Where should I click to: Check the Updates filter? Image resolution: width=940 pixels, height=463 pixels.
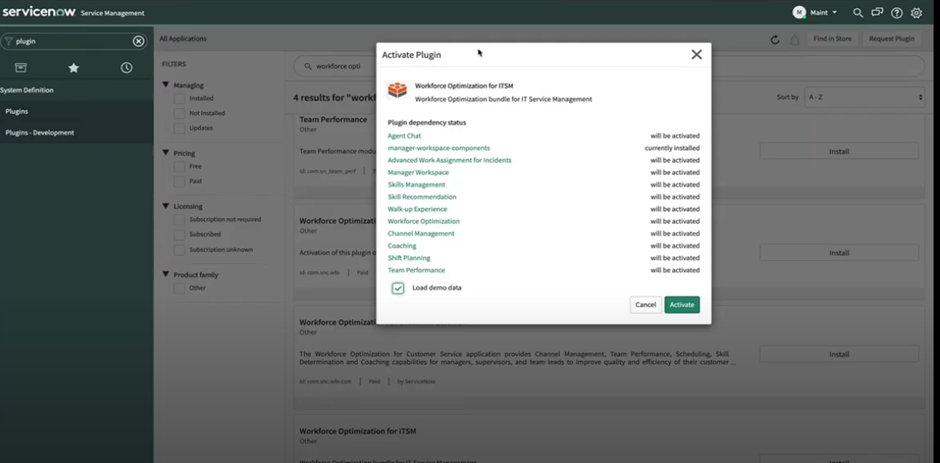tap(179, 128)
